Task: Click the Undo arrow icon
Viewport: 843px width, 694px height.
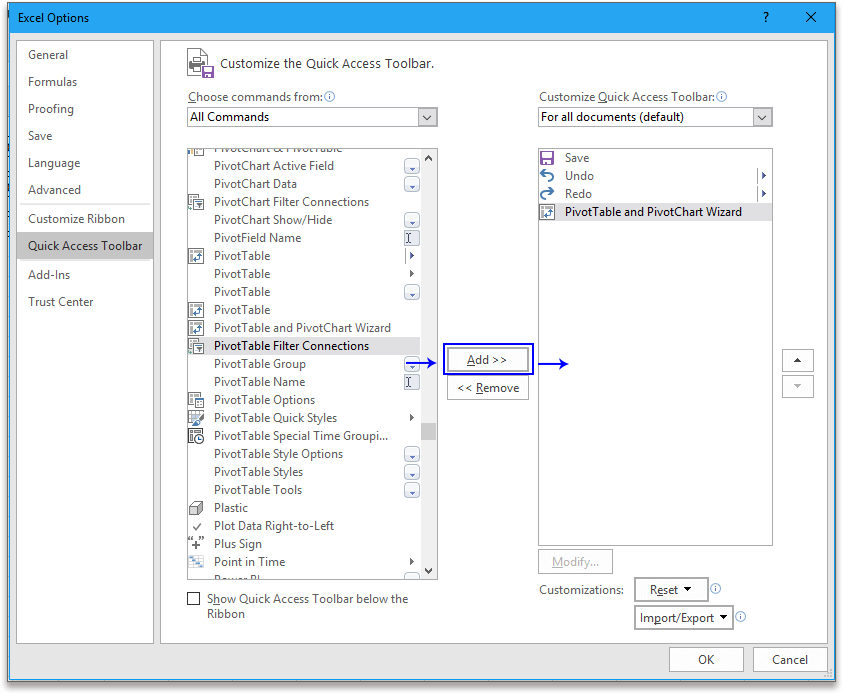Action: coord(547,176)
